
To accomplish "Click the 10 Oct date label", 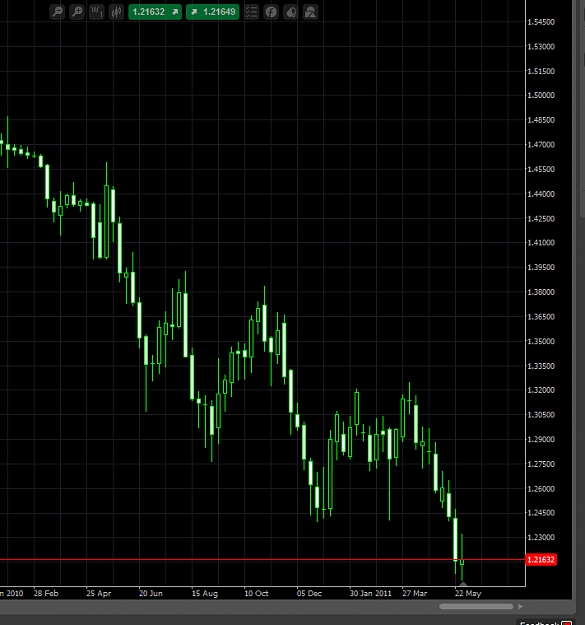I will tap(256, 593).
